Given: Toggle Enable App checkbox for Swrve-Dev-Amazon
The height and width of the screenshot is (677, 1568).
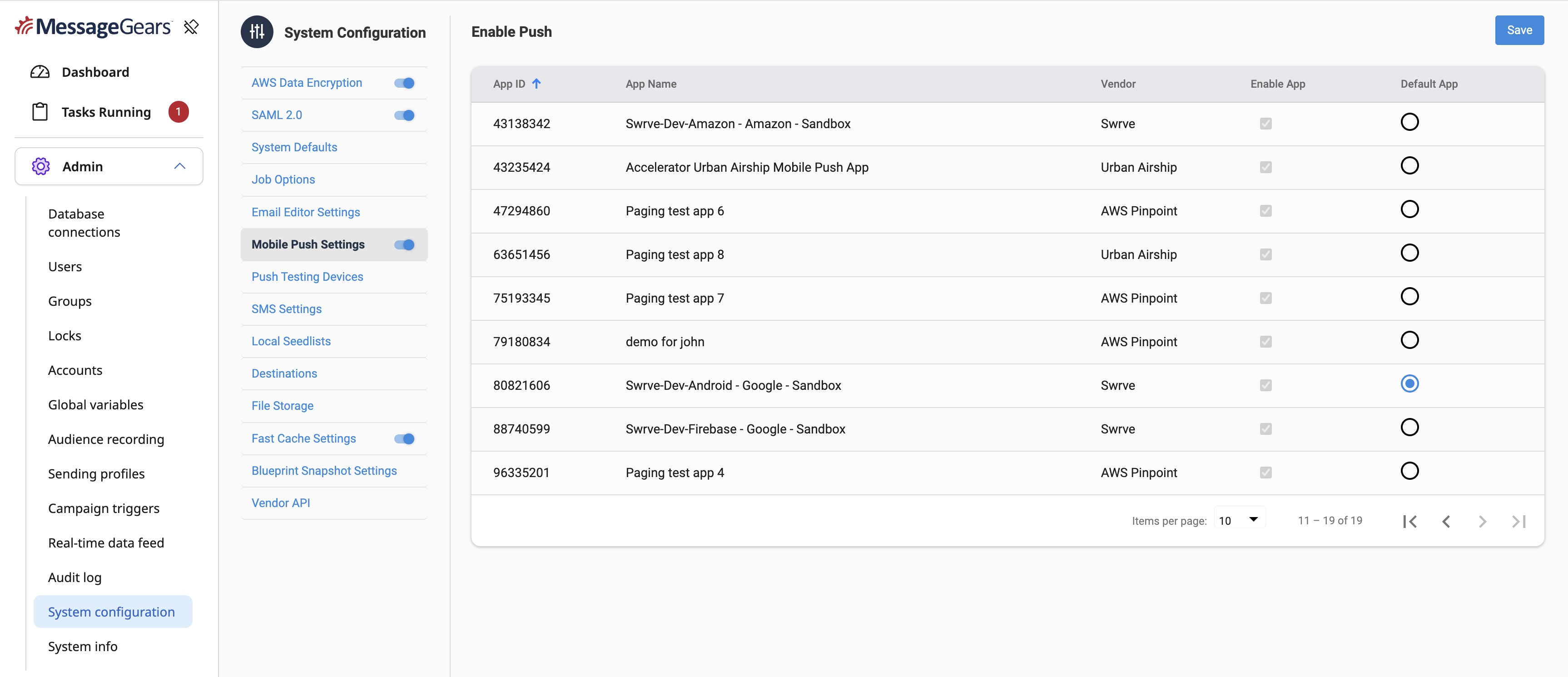Looking at the screenshot, I should point(1265,124).
